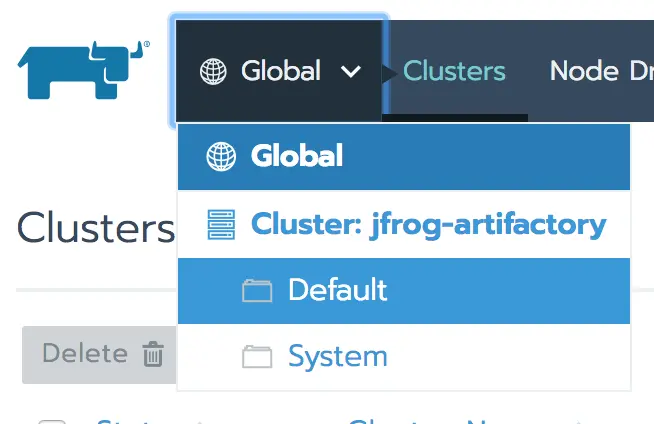Click the folder icon next to System

(x=257, y=357)
